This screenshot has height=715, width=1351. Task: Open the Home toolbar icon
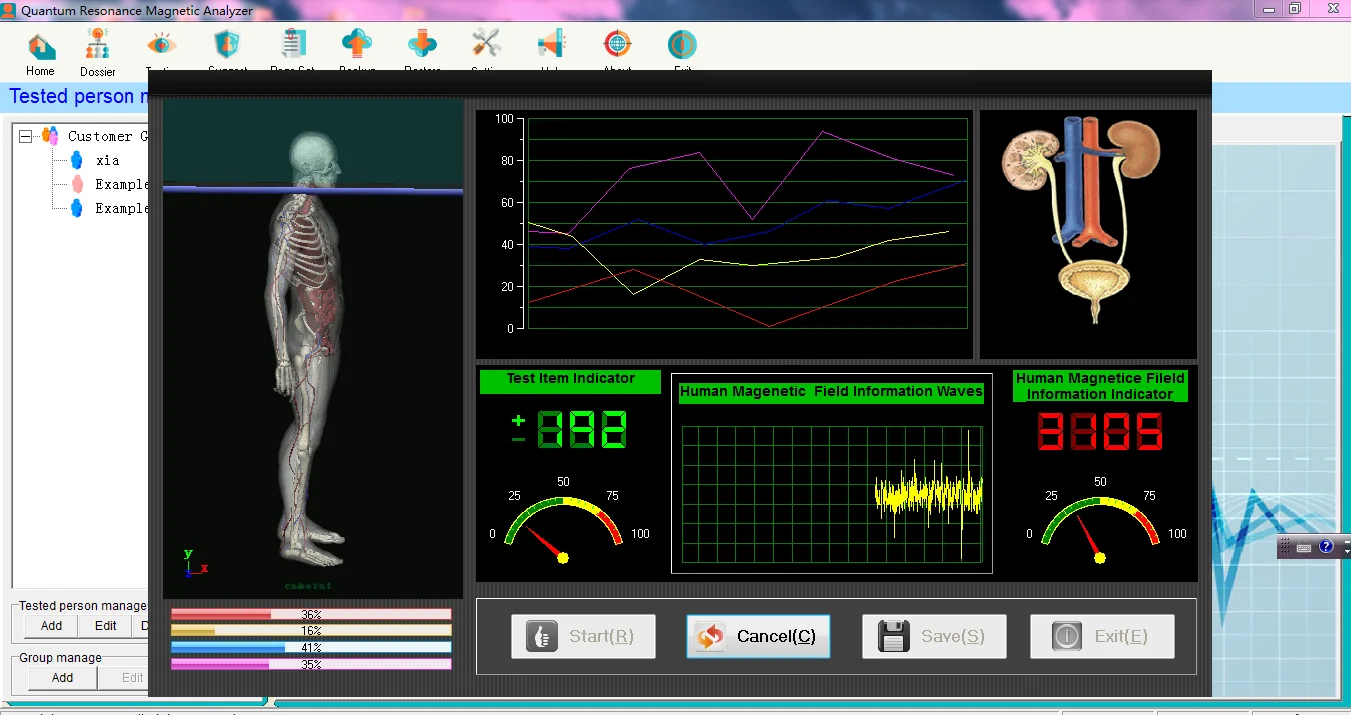tap(41, 47)
